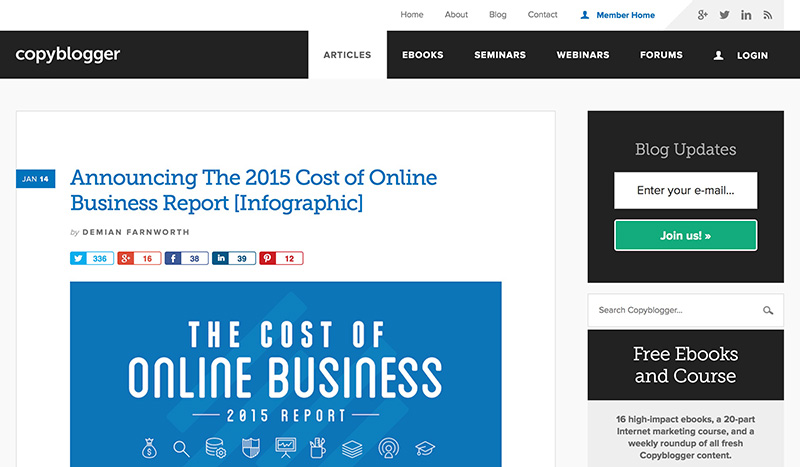Open the RSS feed icon

coord(768,15)
